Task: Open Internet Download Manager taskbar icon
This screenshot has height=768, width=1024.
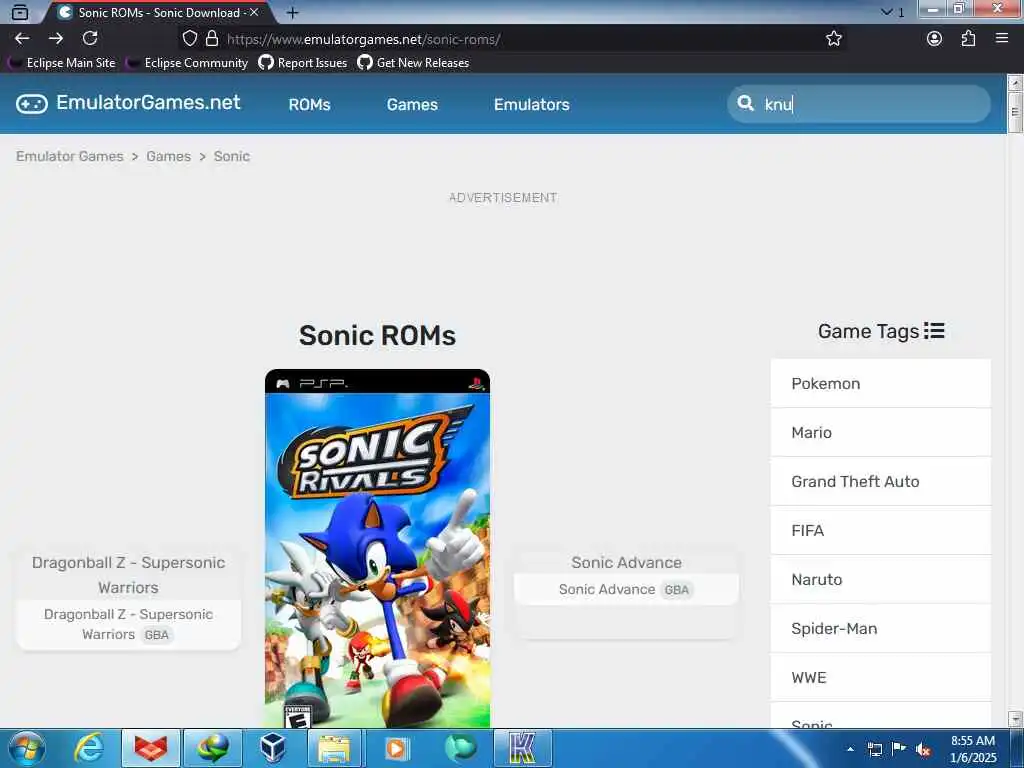Action: pyautogui.click(x=213, y=748)
